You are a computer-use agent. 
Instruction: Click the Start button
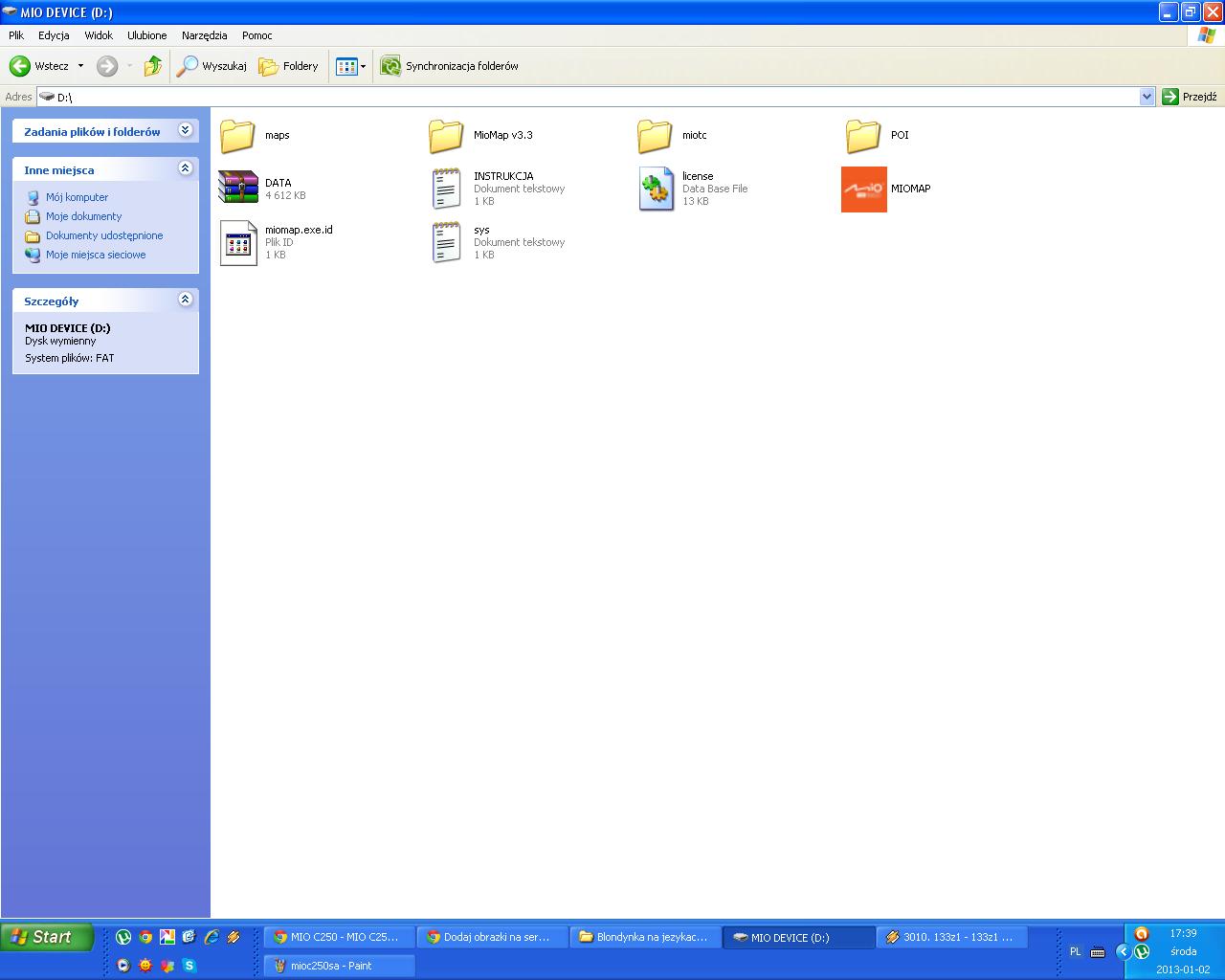(47, 937)
